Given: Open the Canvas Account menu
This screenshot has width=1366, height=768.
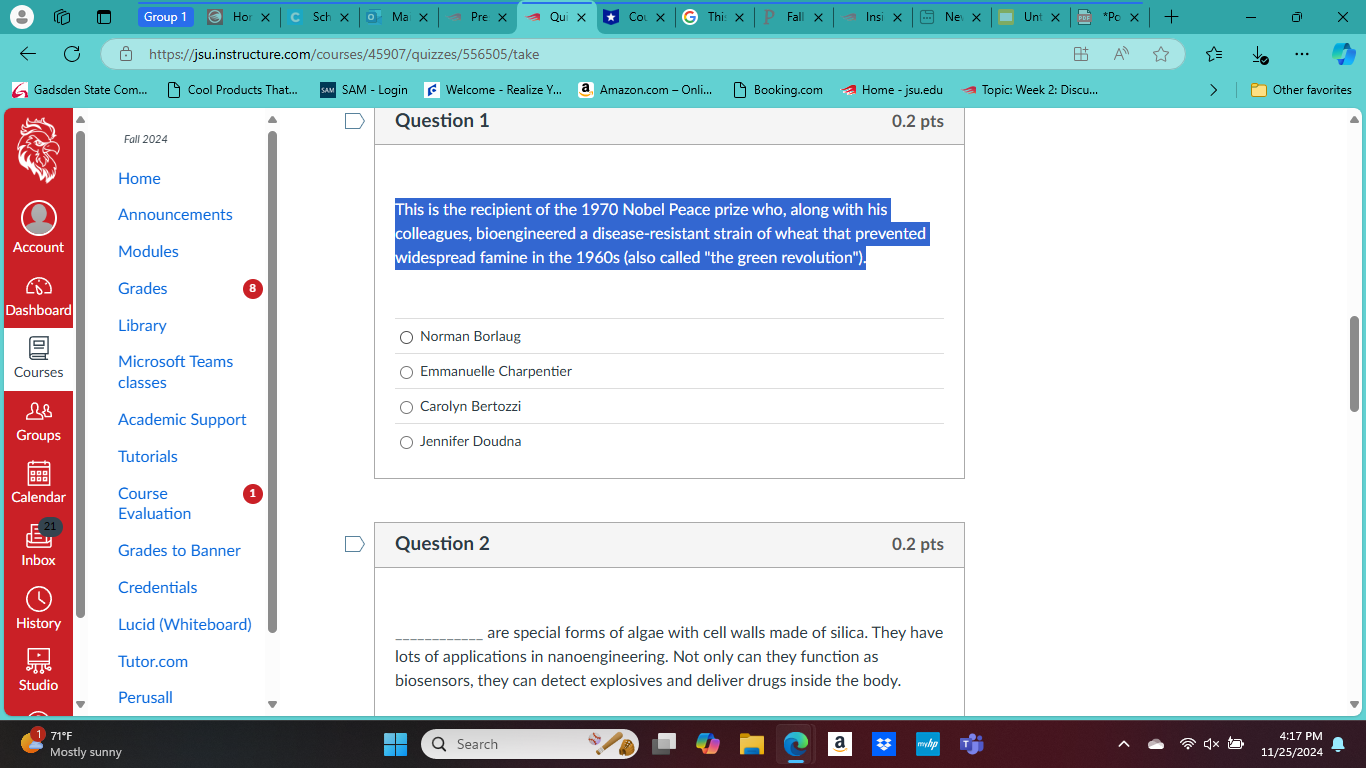Looking at the screenshot, I should click(x=38, y=228).
